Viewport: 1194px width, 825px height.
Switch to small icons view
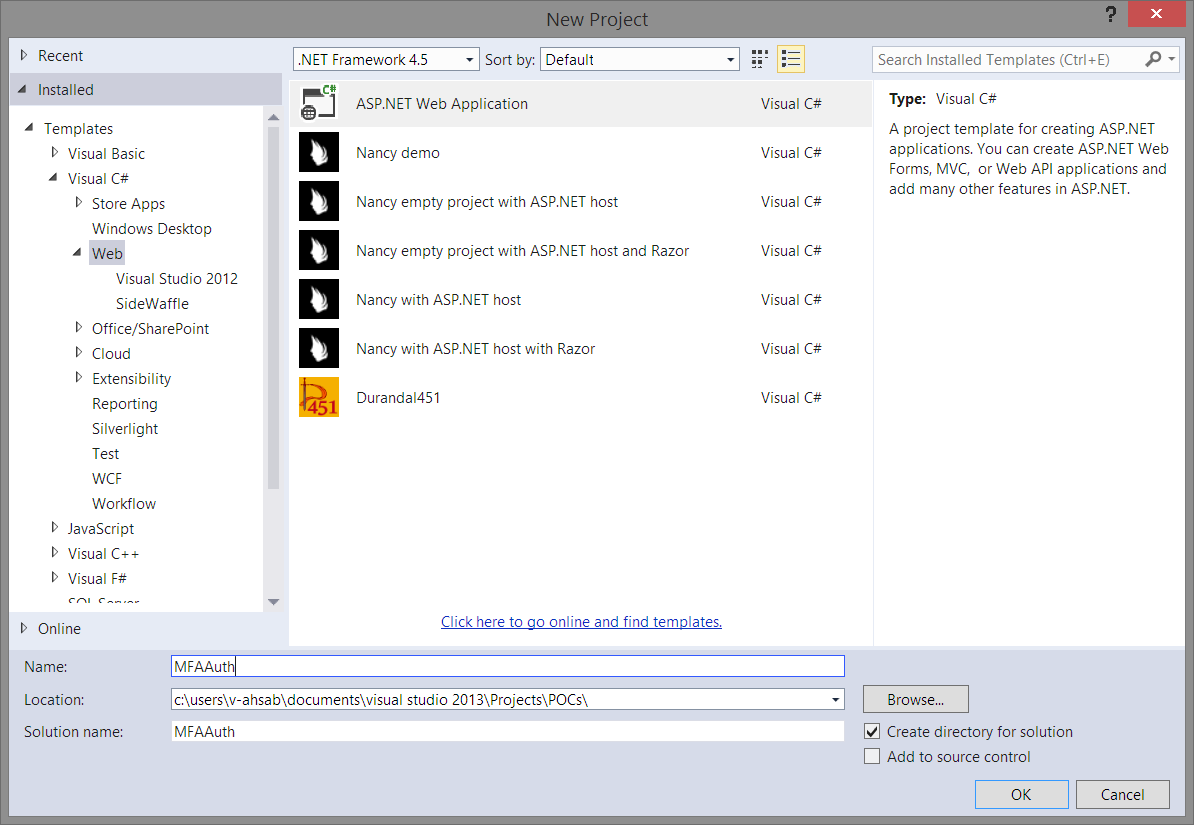[759, 59]
